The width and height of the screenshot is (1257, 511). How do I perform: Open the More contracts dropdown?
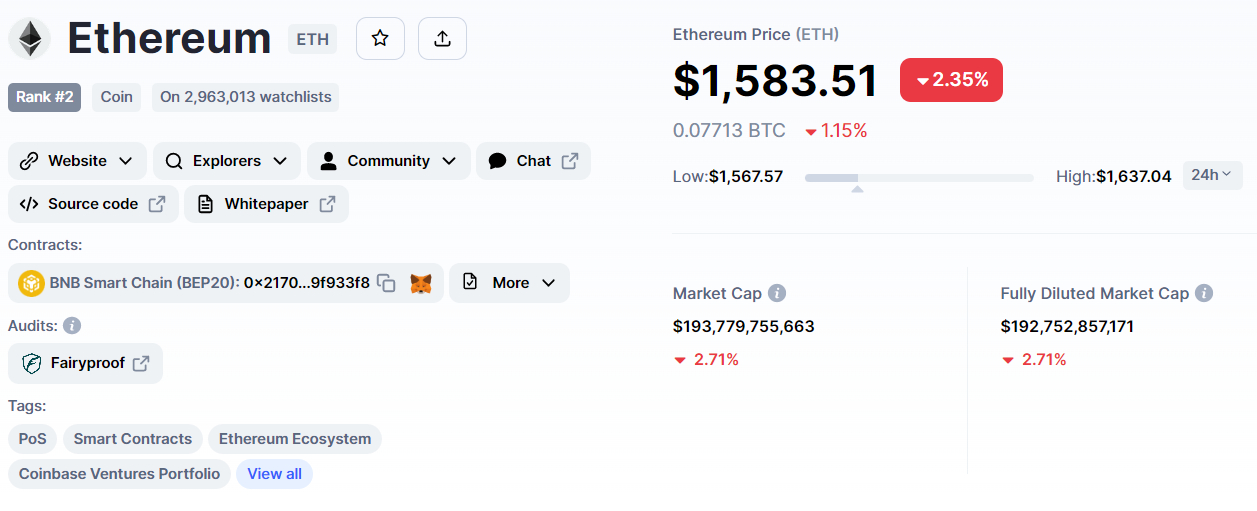[x=509, y=283]
